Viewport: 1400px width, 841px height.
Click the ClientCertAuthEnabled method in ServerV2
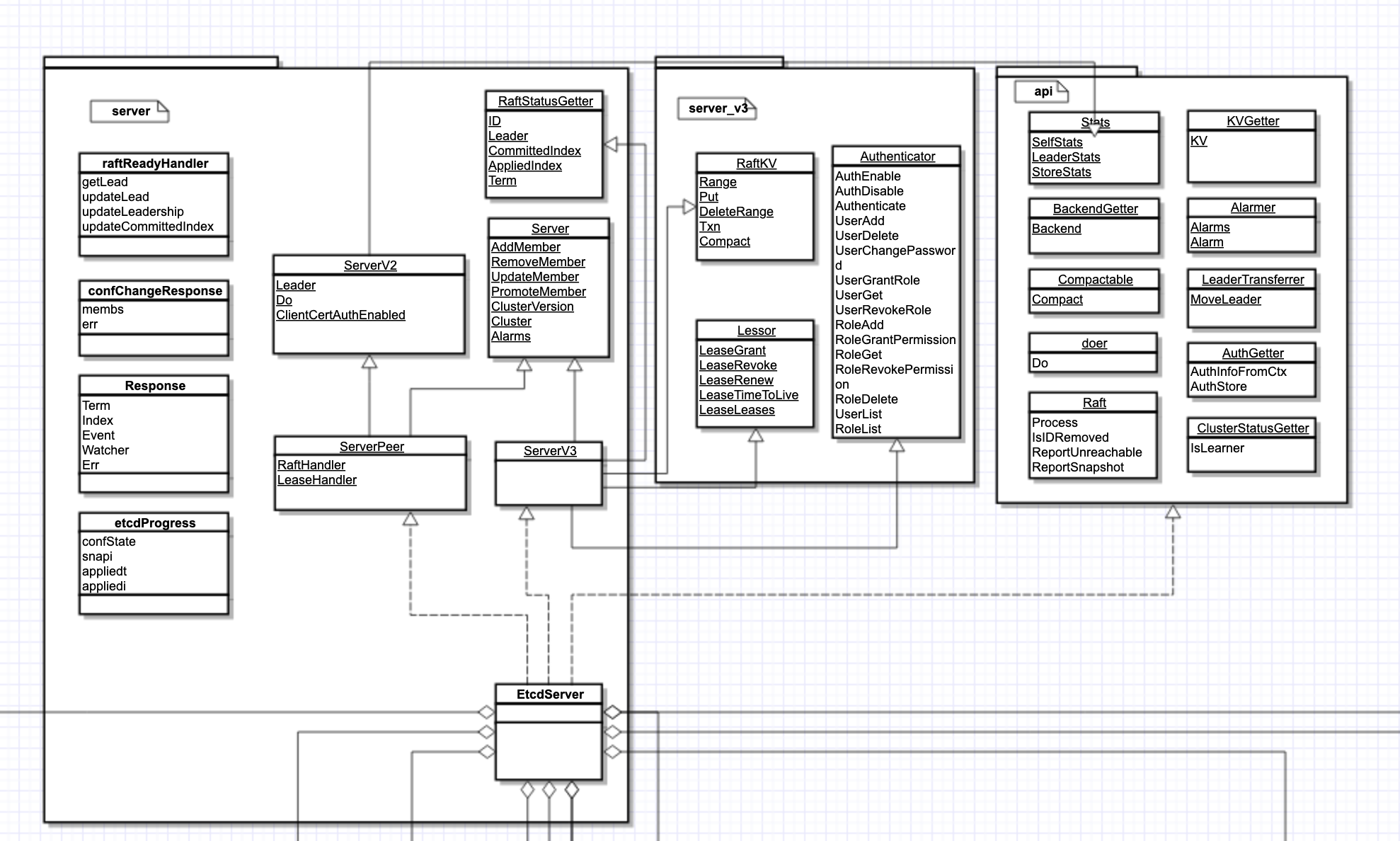click(x=340, y=315)
